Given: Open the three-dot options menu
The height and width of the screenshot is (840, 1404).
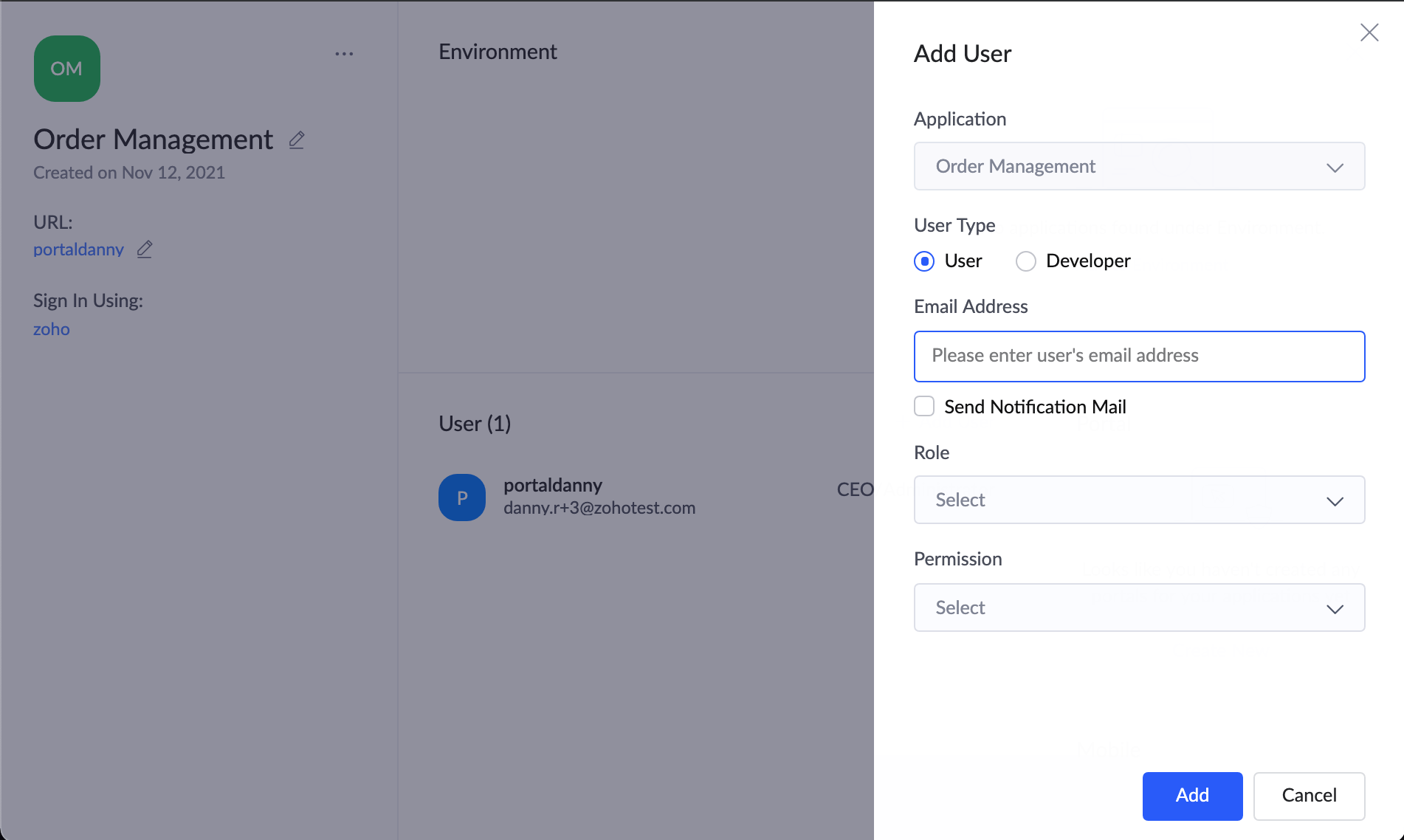Looking at the screenshot, I should (x=344, y=54).
